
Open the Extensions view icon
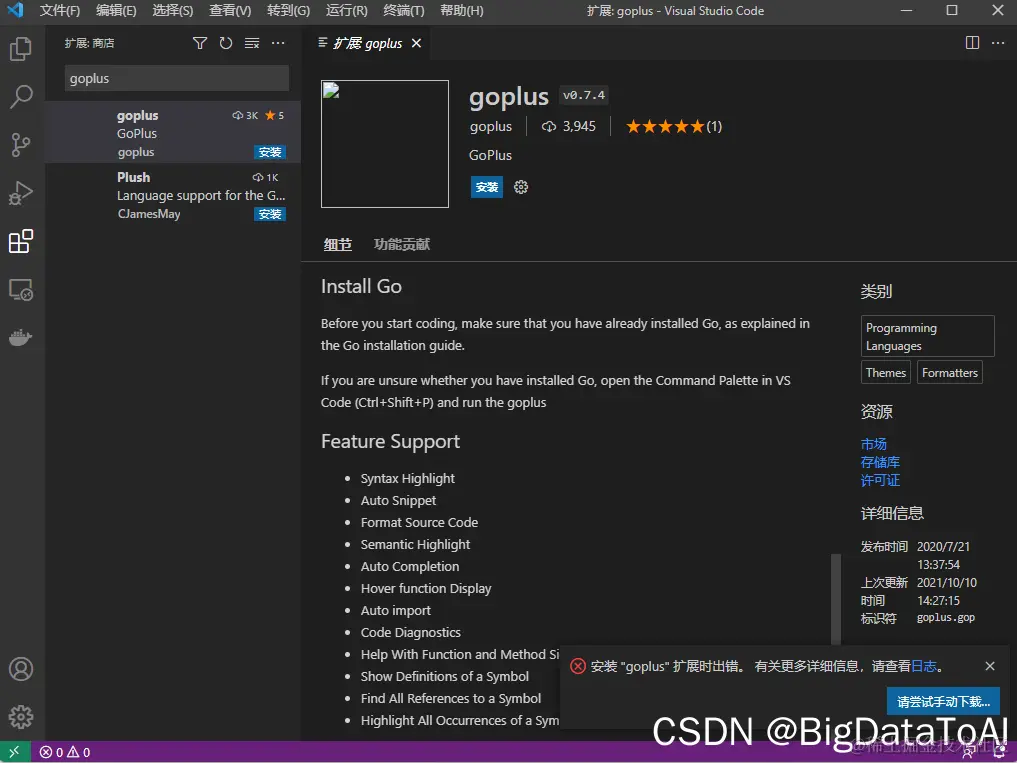(x=21, y=241)
